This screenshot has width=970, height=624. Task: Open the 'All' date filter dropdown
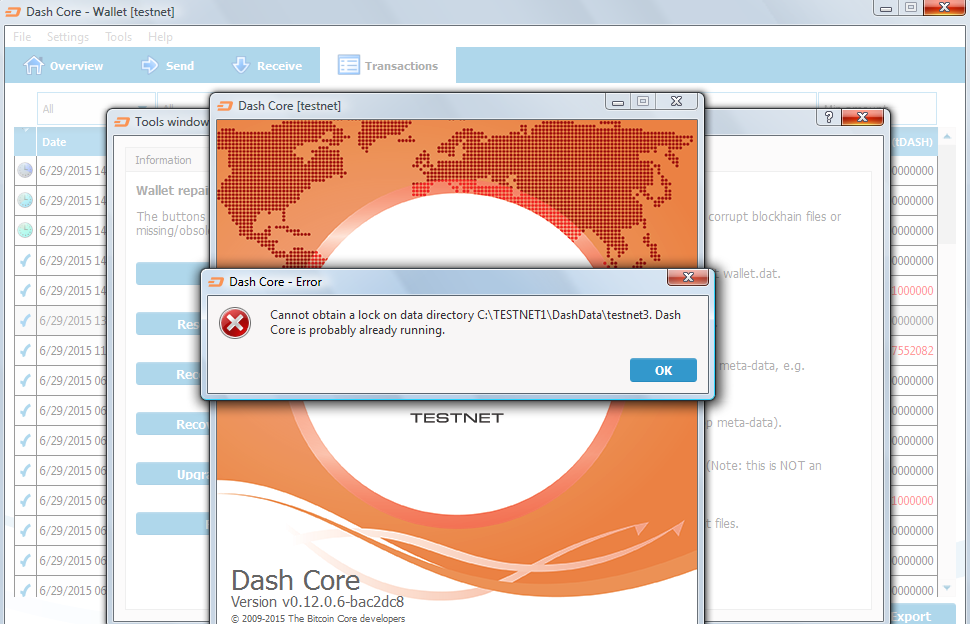(x=96, y=109)
